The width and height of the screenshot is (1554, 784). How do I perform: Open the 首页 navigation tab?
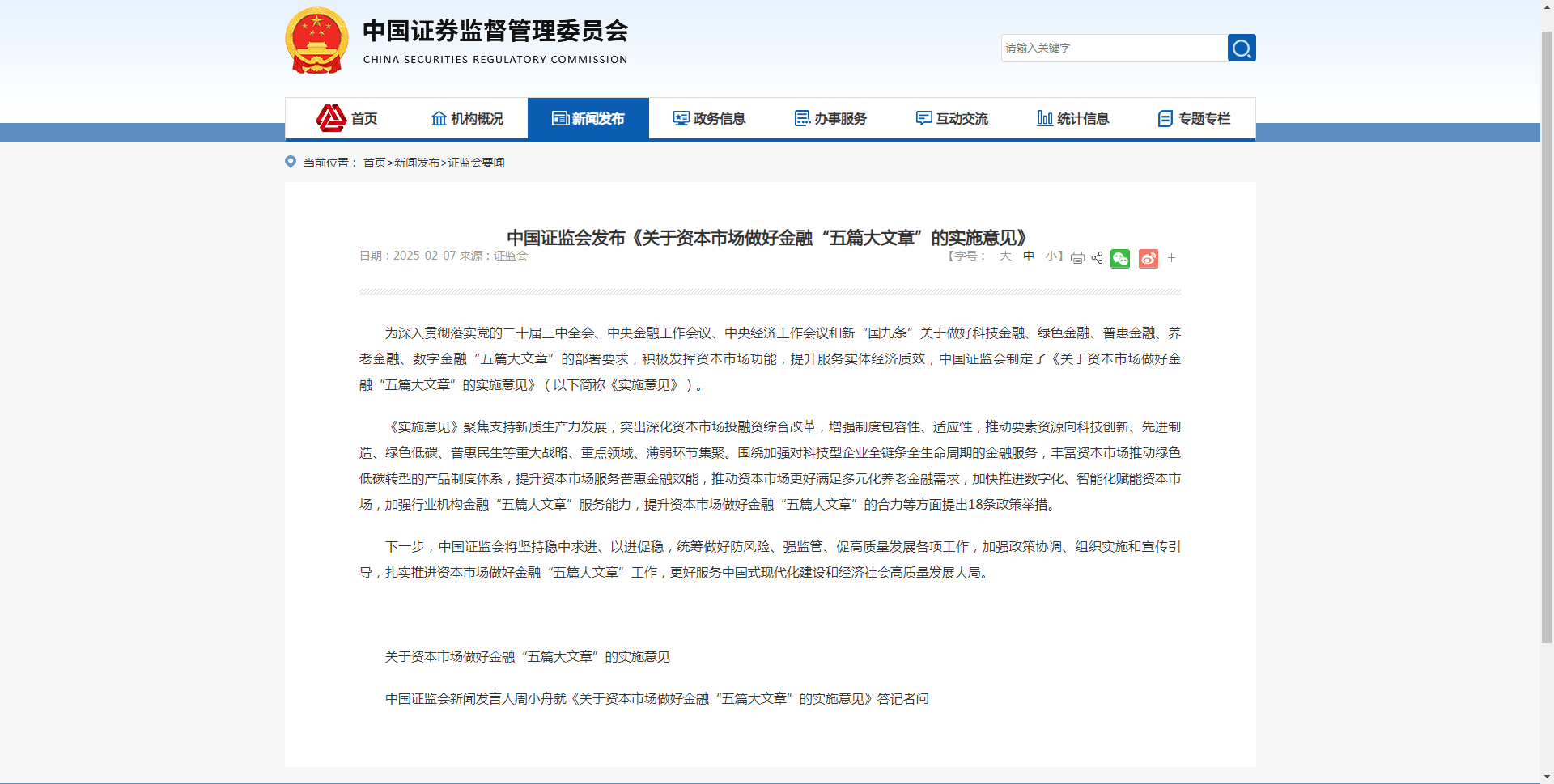[346, 118]
